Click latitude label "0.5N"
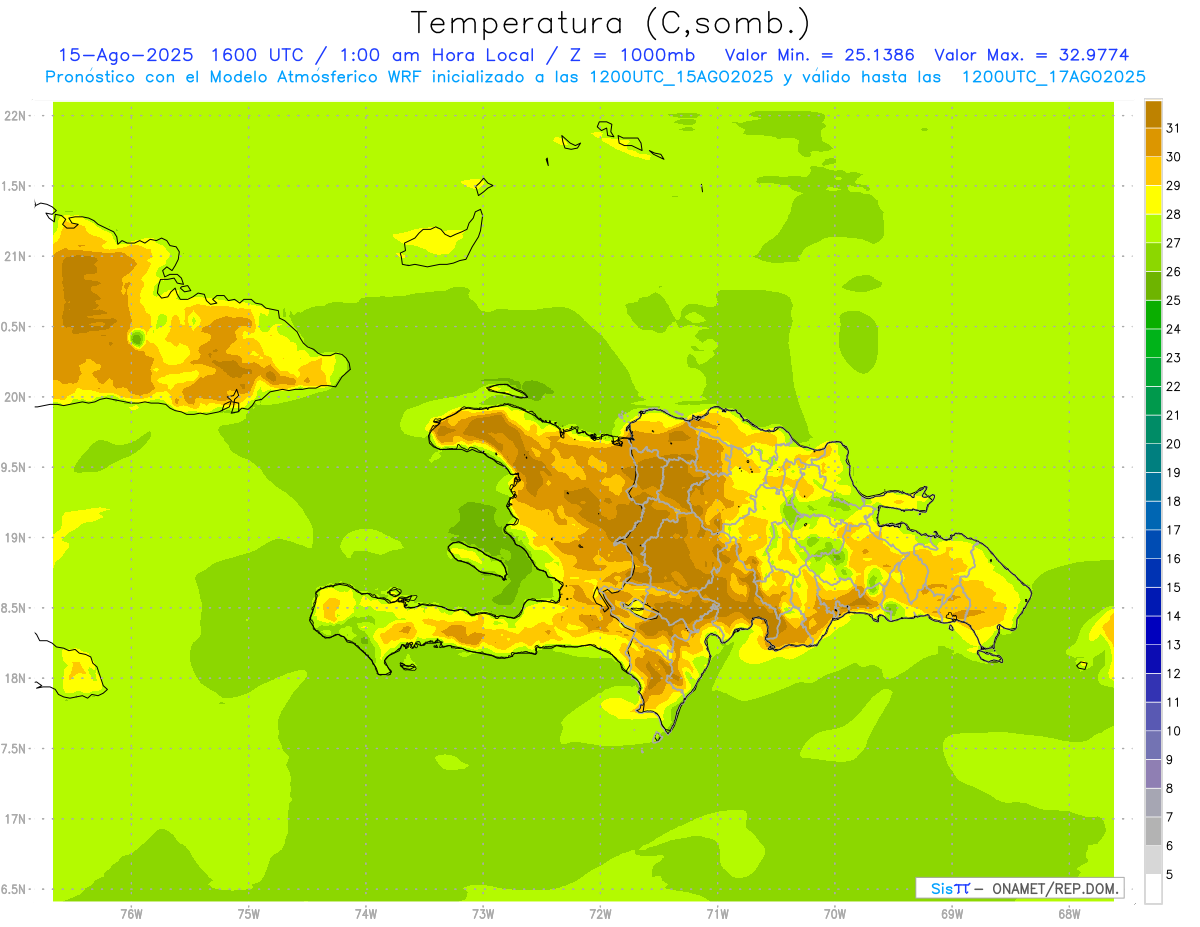The image size is (1200, 927). point(14,327)
